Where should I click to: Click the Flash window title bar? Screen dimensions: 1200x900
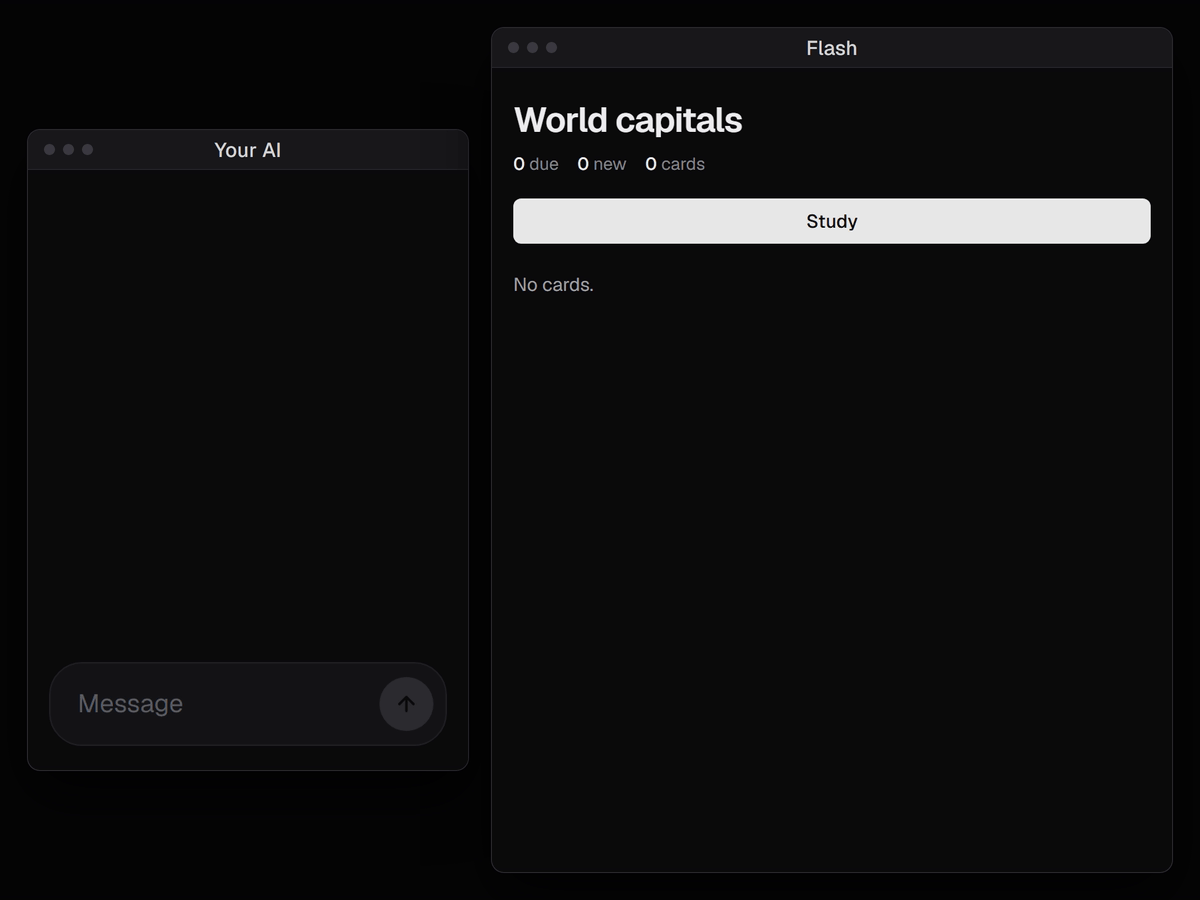(x=832, y=48)
